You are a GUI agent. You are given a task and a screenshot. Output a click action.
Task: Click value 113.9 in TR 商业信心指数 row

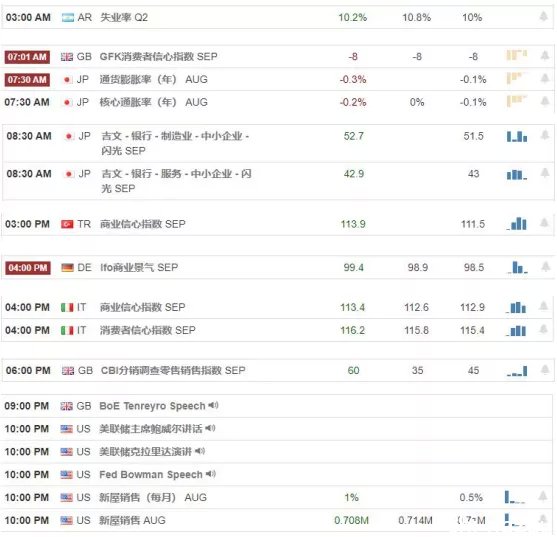(353, 224)
